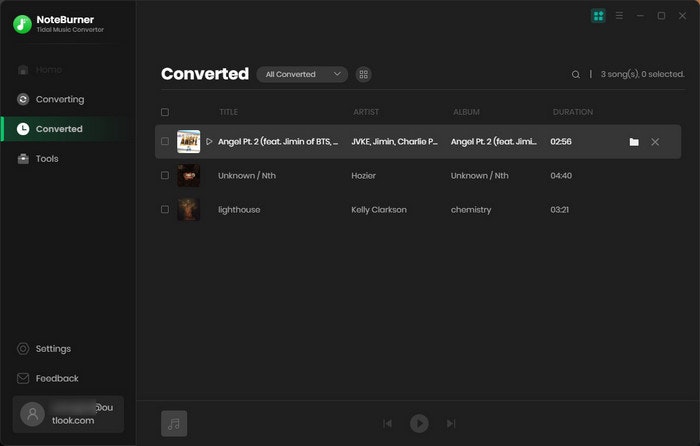Close the NoteBurner window

tap(682, 16)
